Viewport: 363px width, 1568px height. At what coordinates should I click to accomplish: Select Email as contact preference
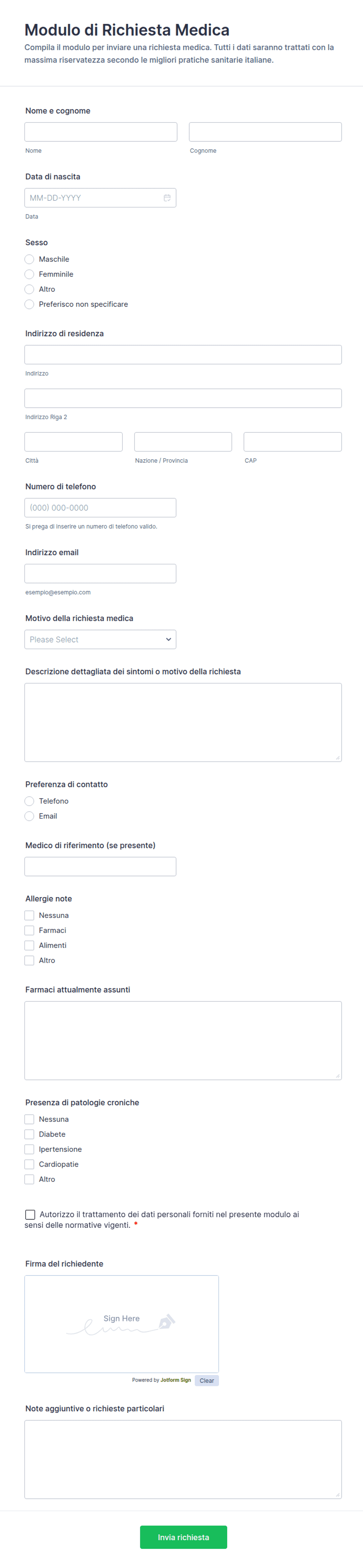(29, 816)
